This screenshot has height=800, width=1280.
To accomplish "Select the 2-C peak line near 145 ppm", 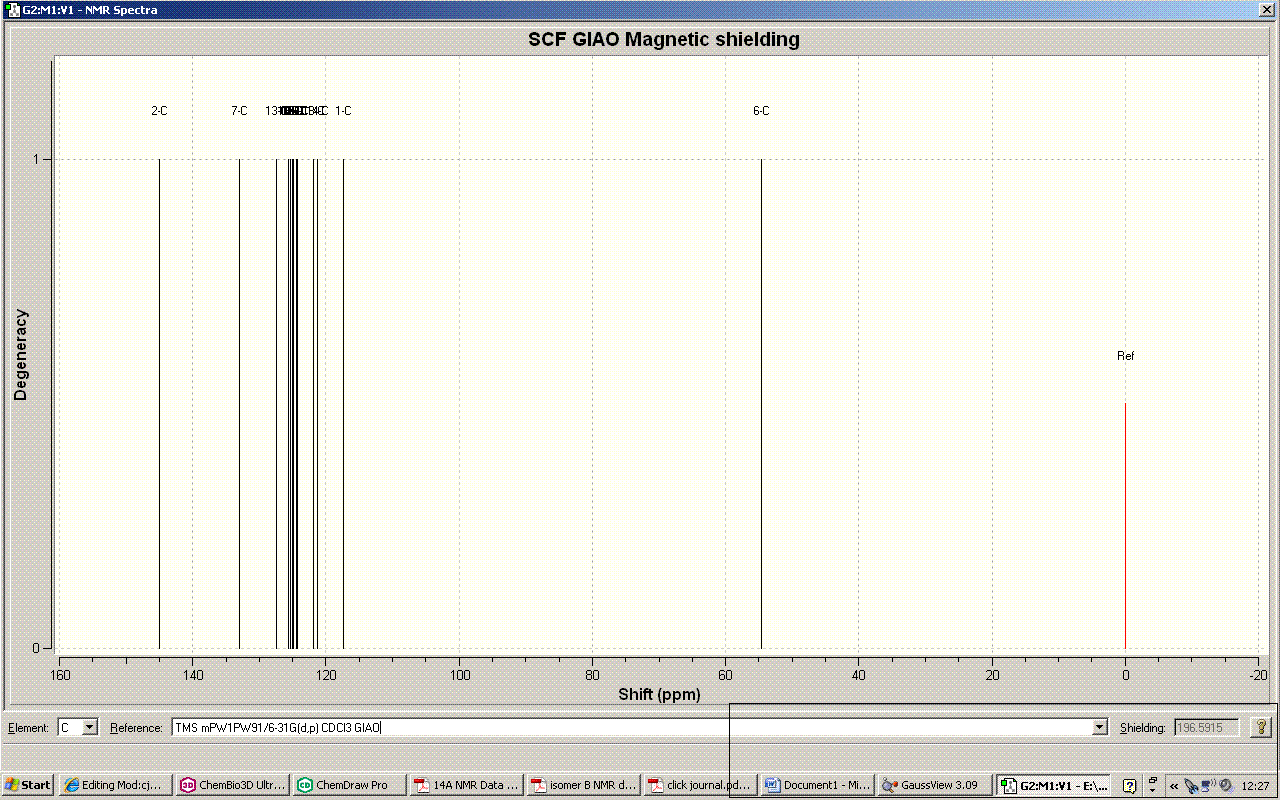I will 159,403.
